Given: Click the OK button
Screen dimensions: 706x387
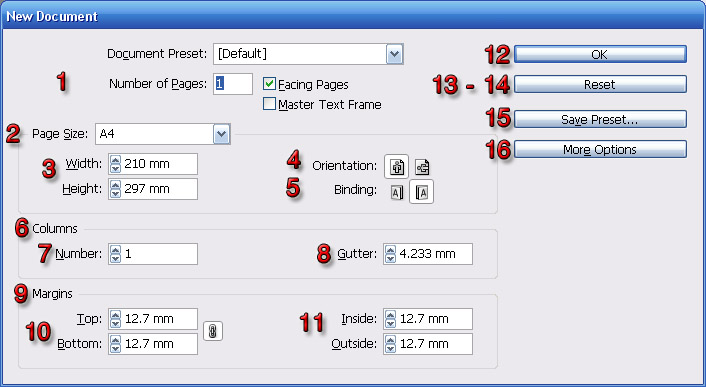Looking at the screenshot, I should (600, 54).
